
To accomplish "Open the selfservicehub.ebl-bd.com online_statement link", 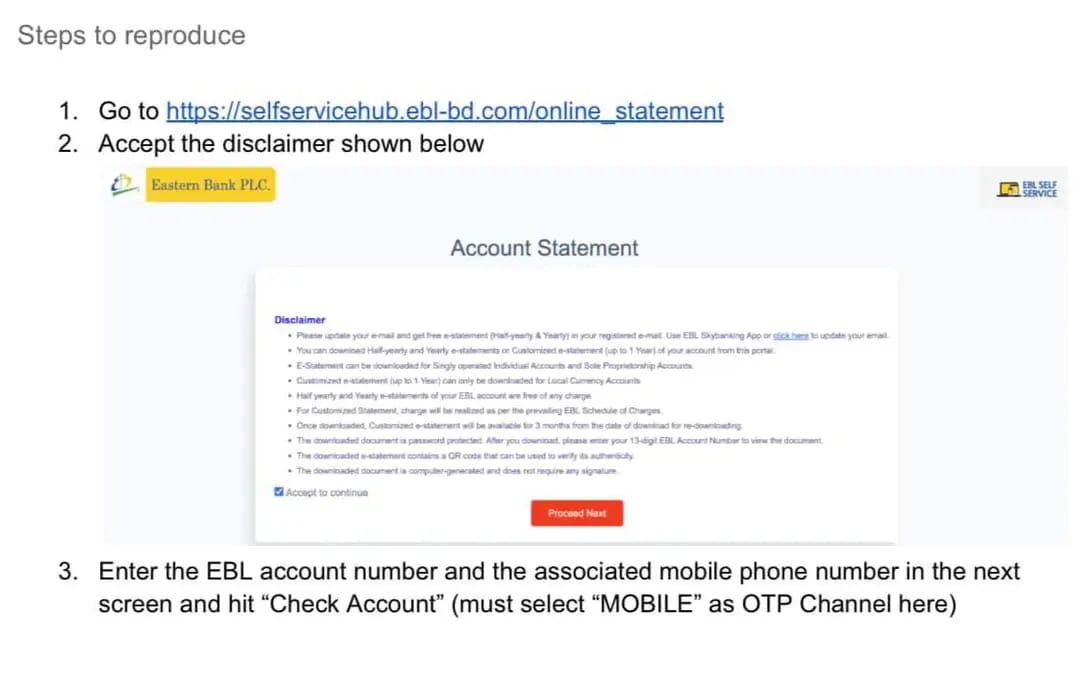I will click(x=445, y=111).
